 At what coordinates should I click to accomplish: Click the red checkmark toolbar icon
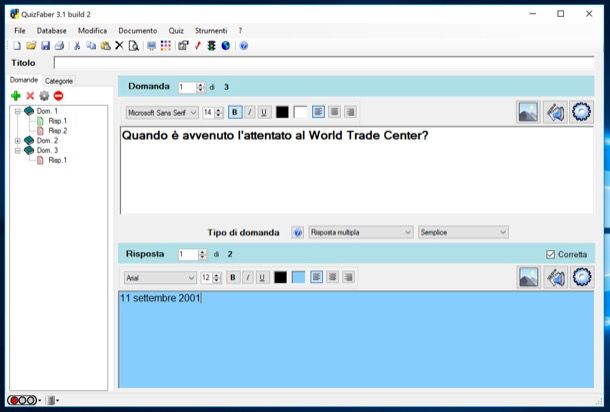click(x=198, y=46)
